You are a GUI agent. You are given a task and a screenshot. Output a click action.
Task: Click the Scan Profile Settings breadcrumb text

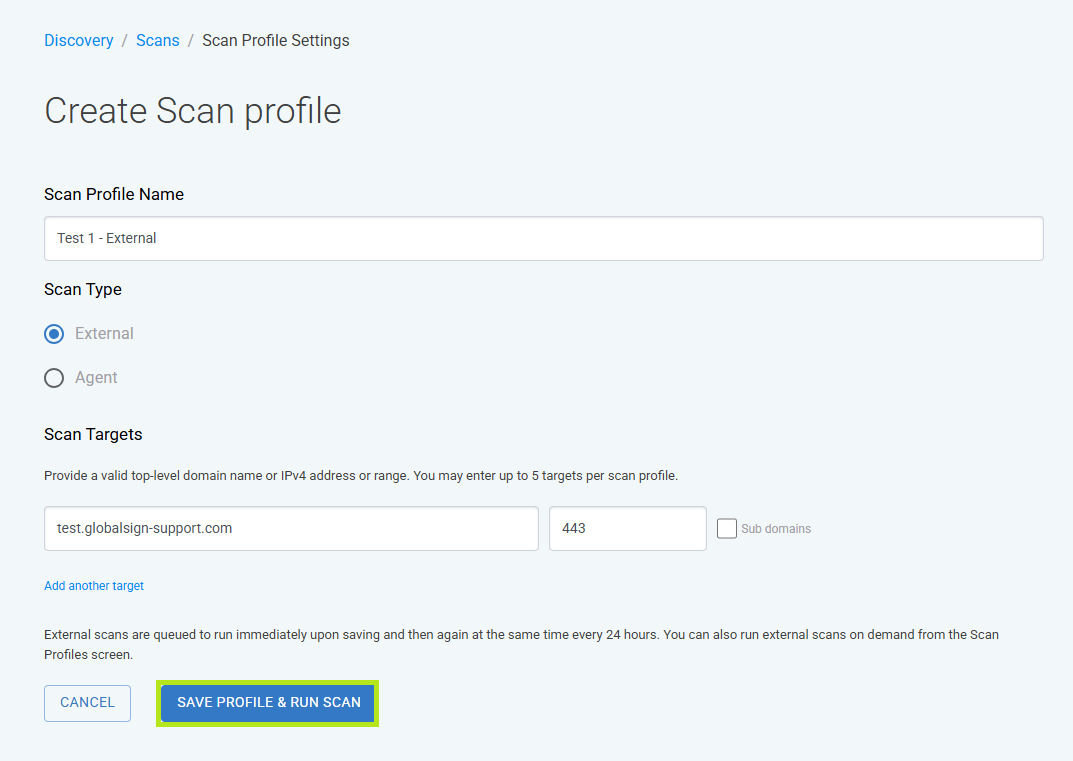(x=276, y=40)
